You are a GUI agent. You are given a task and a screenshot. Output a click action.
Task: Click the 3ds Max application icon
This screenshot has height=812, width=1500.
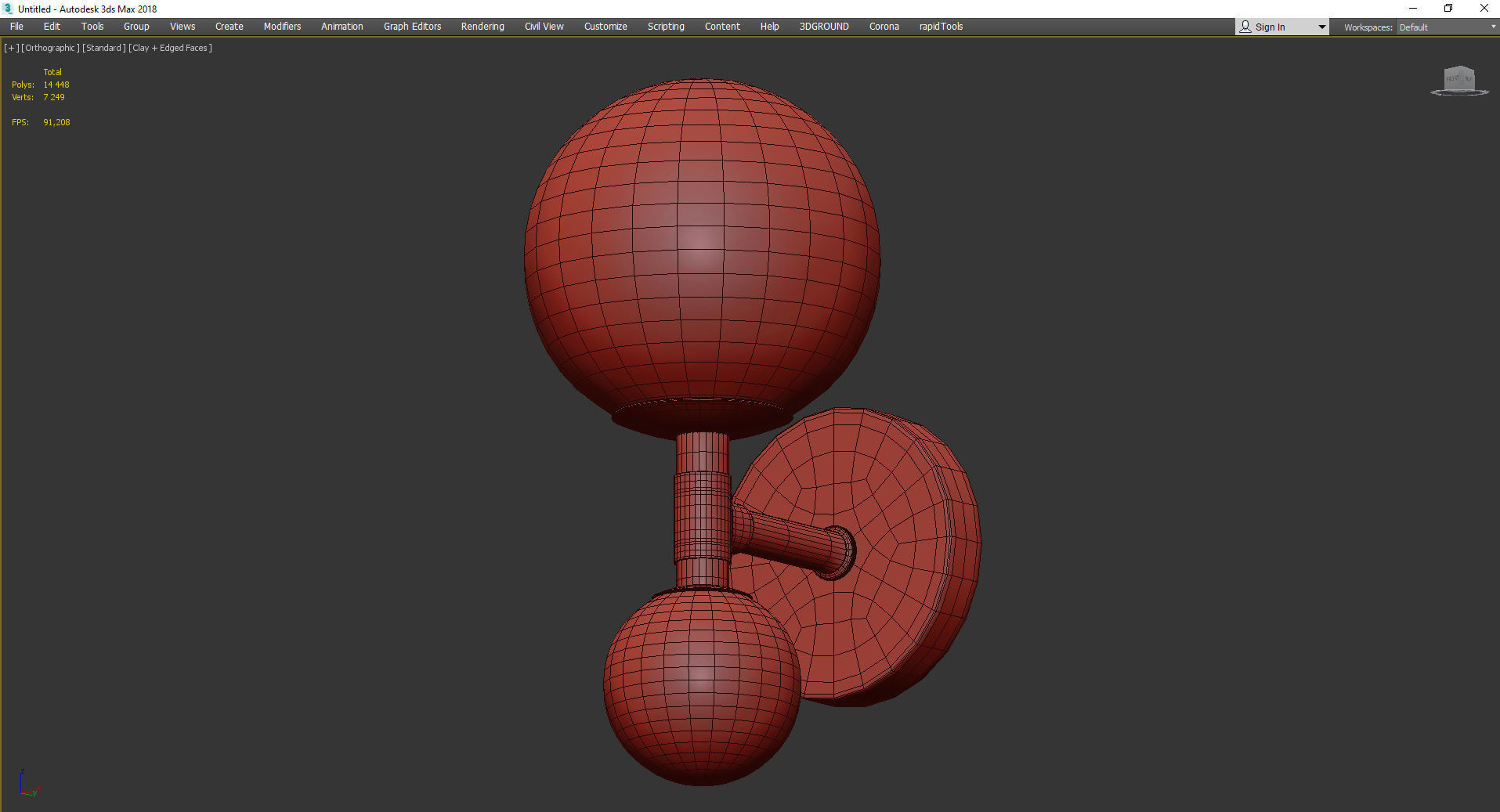(x=8, y=9)
